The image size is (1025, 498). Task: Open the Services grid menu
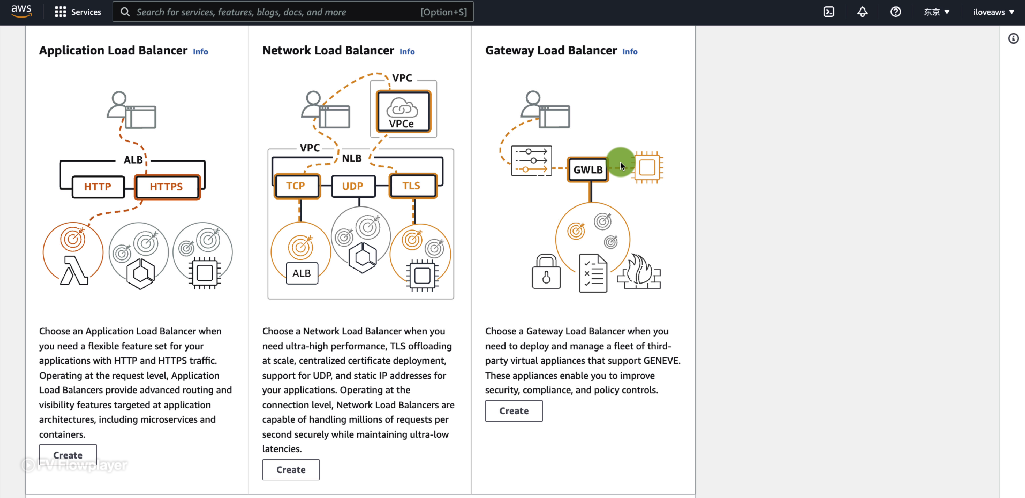(x=78, y=12)
